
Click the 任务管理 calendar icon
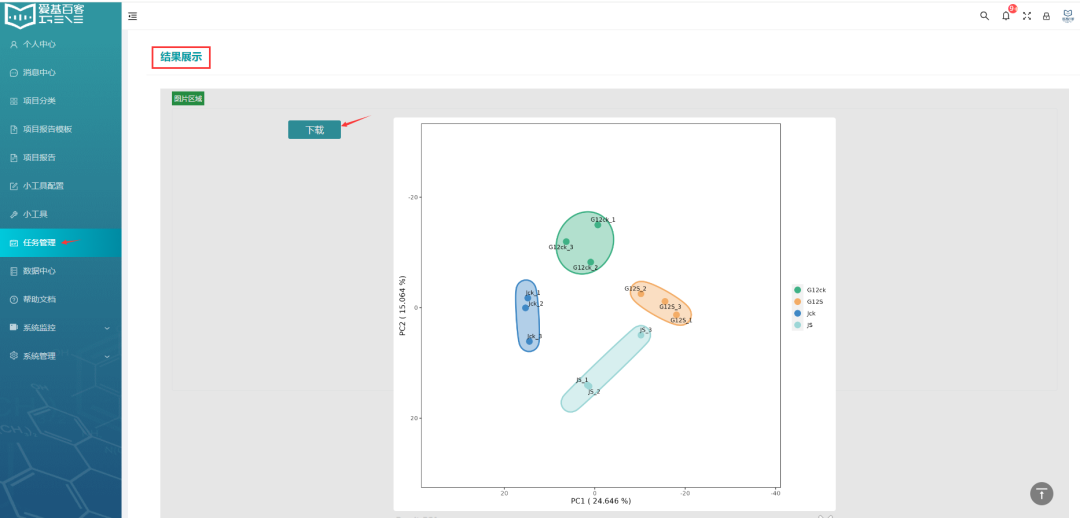point(14,243)
